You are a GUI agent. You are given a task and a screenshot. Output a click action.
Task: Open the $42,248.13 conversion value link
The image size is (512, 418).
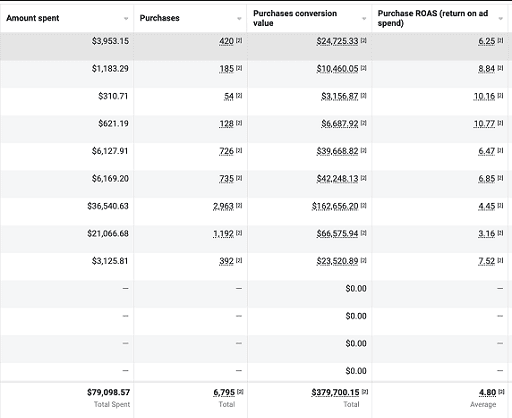[337, 179]
